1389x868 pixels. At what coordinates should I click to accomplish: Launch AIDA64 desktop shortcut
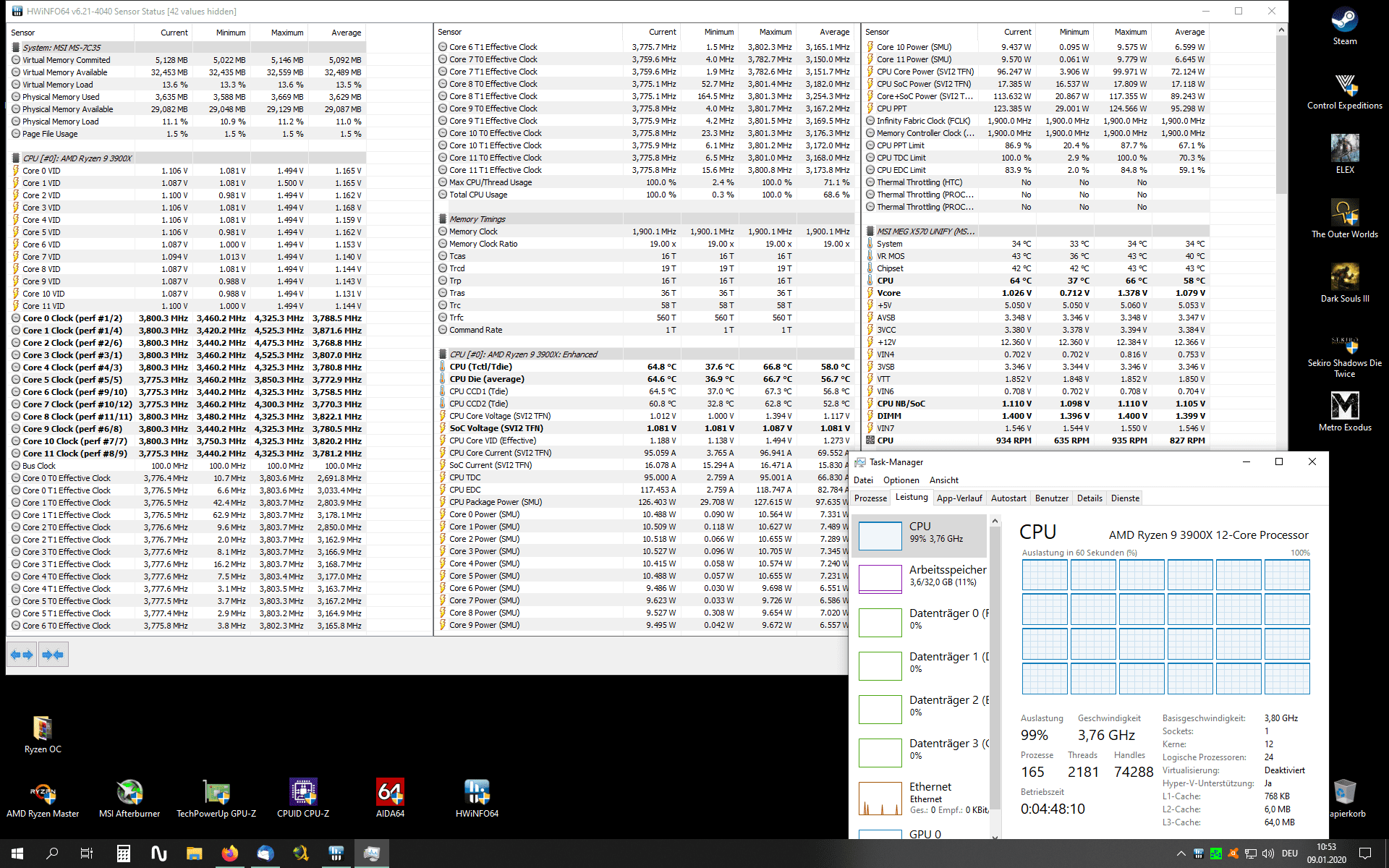pos(390,799)
